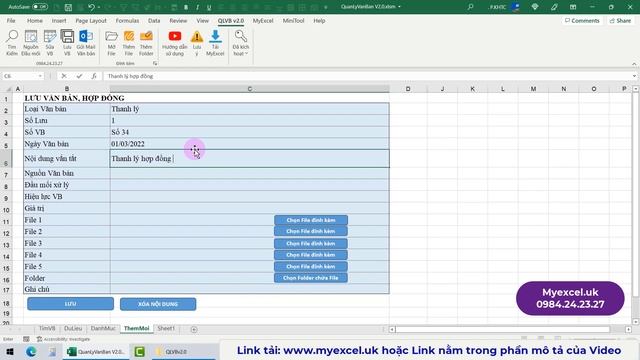640x360 pixels.
Task: Click the Lưu VB save icon
Action: coord(67,42)
